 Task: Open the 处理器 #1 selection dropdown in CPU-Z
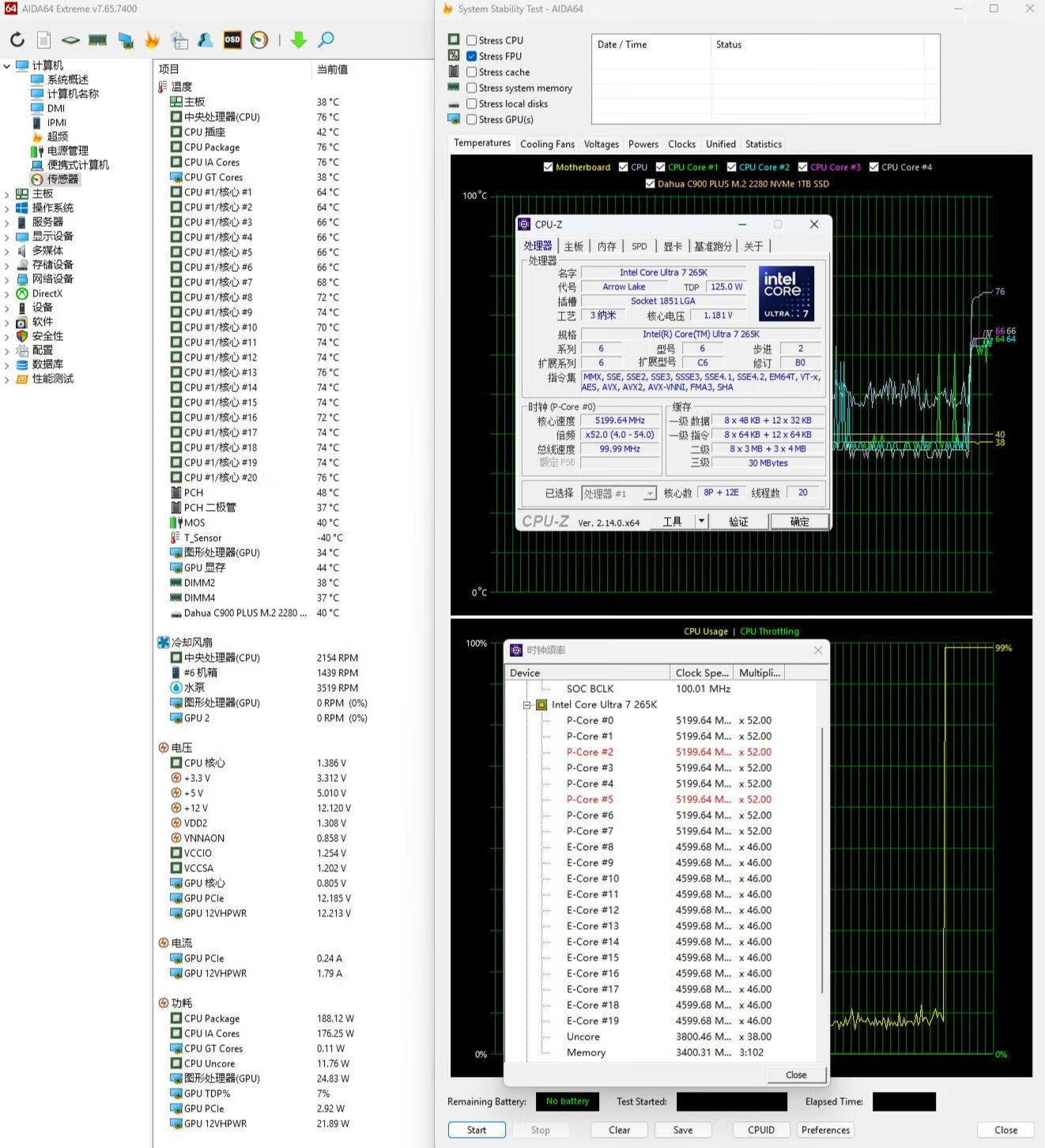point(650,493)
